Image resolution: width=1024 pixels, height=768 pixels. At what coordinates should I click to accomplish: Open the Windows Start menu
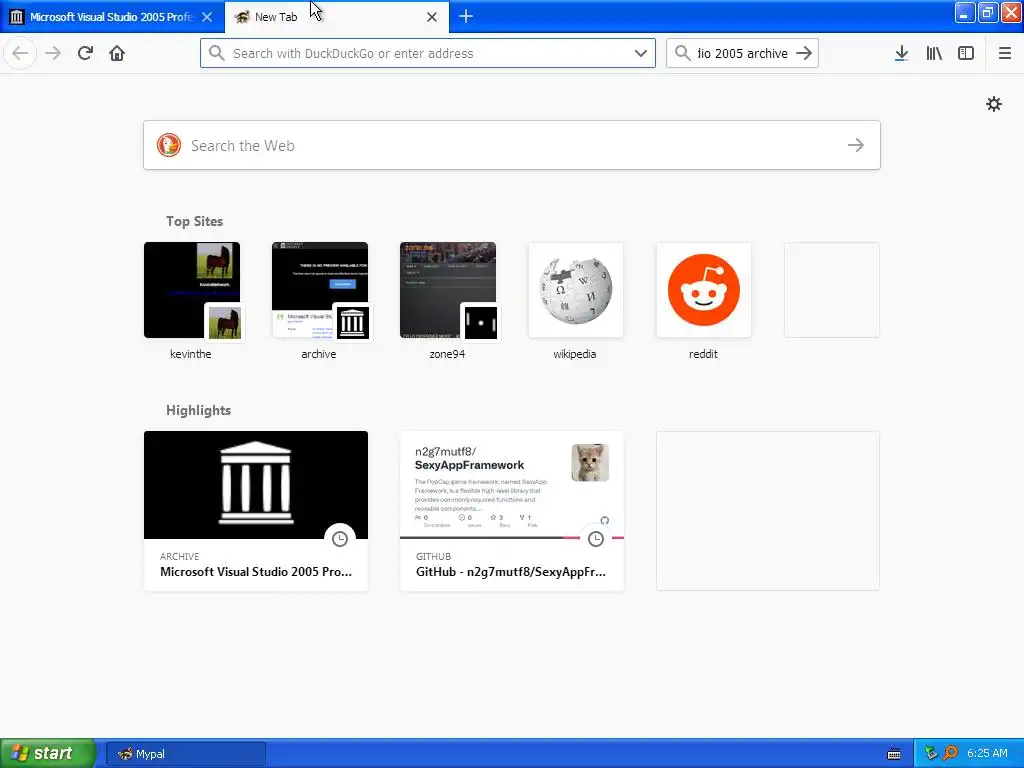48,753
